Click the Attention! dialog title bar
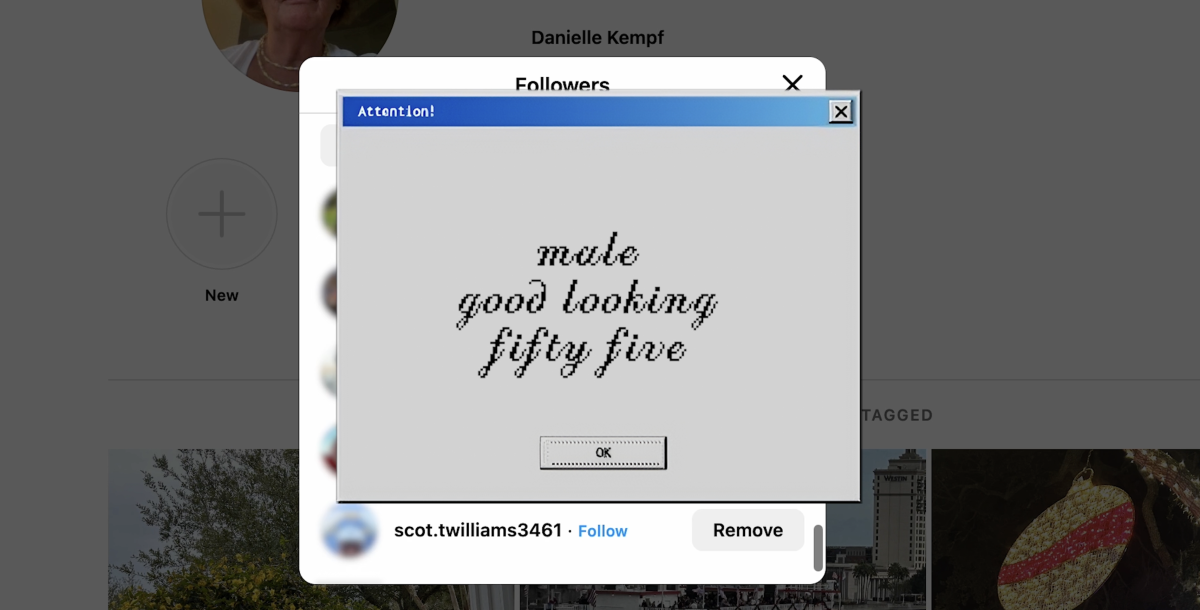The height and width of the screenshot is (610, 1200). click(580, 111)
